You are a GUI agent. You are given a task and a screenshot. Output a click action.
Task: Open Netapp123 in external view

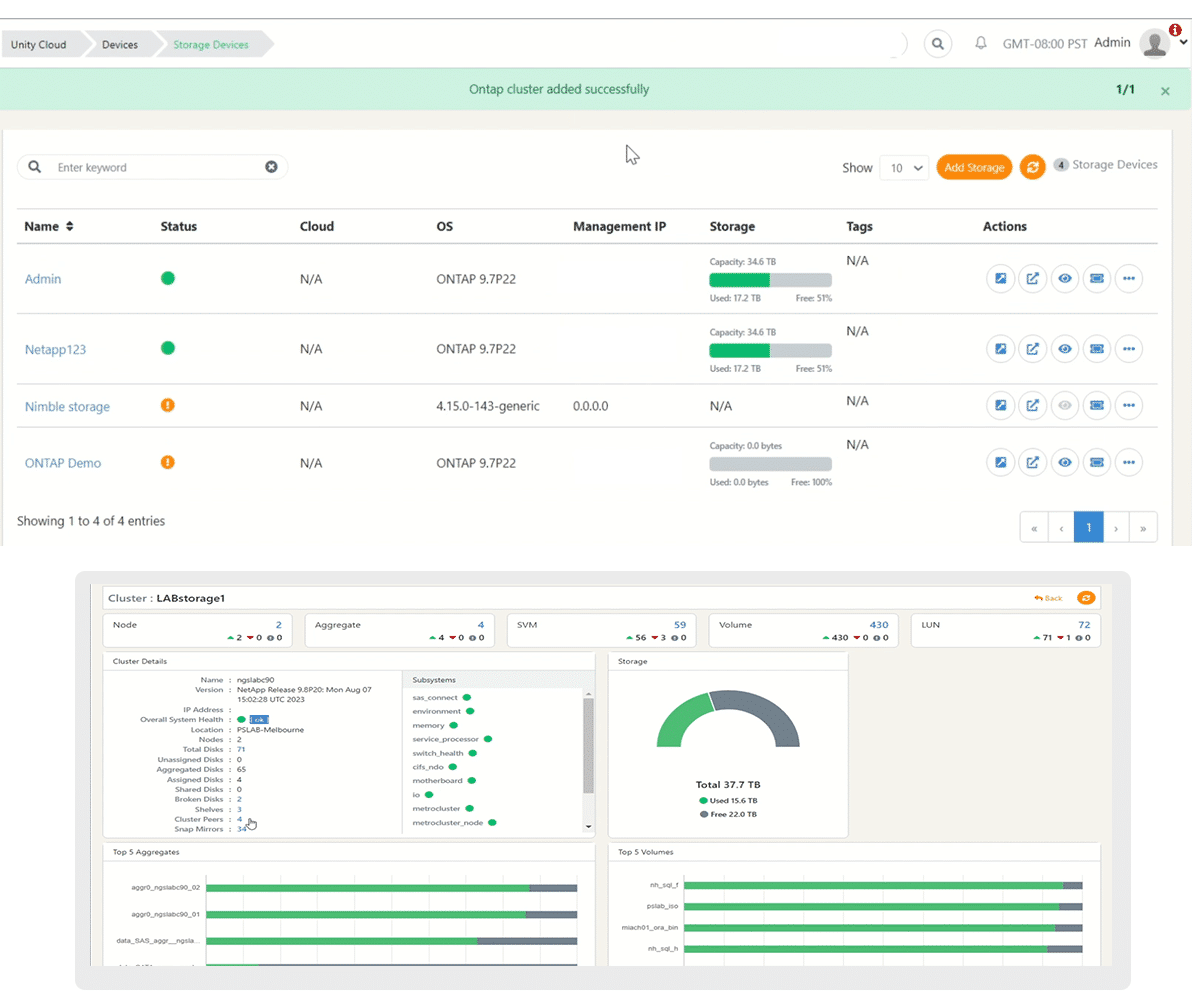pos(1033,348)
